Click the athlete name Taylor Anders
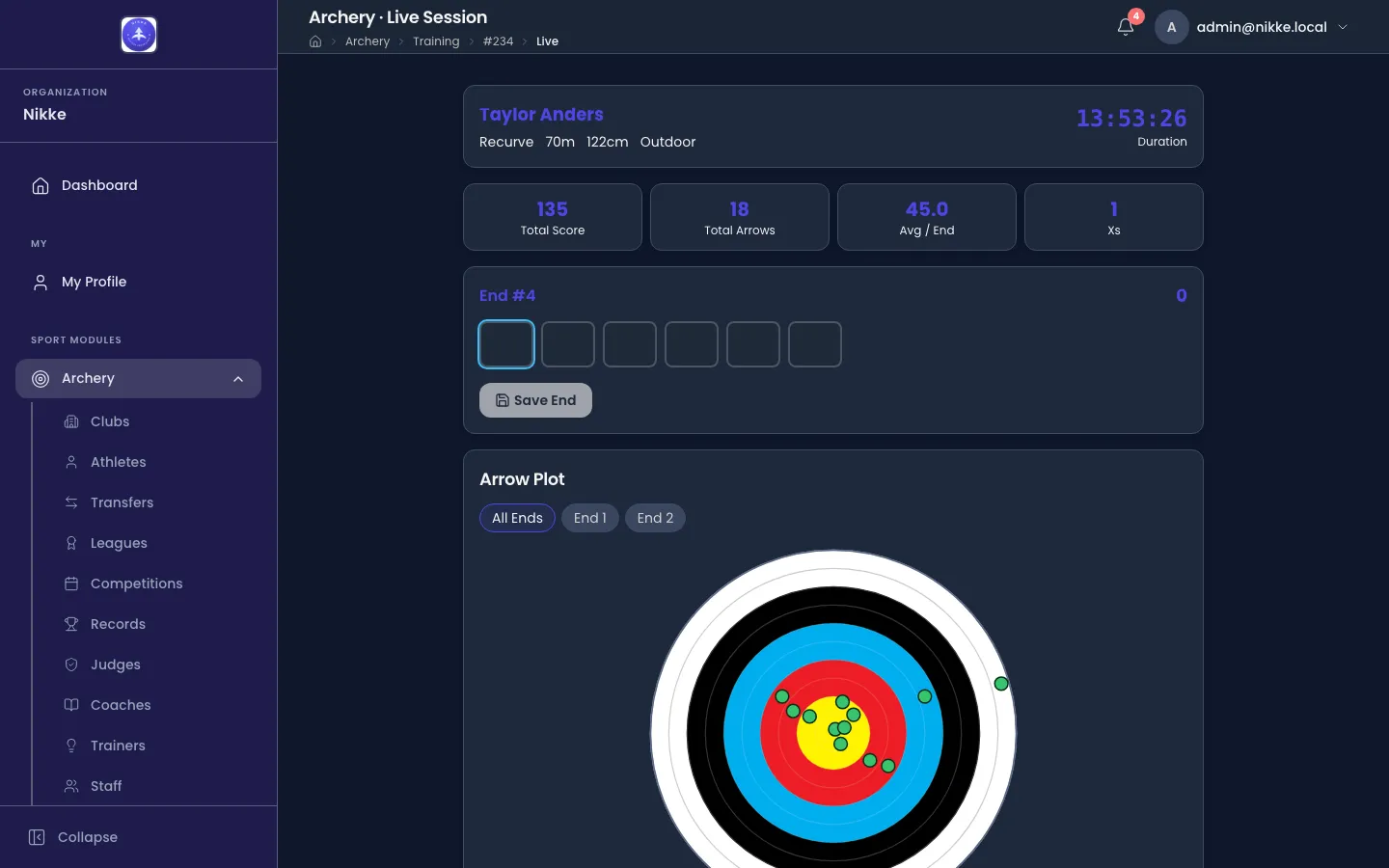This screenshot has width=1389, height=868. 541,115
